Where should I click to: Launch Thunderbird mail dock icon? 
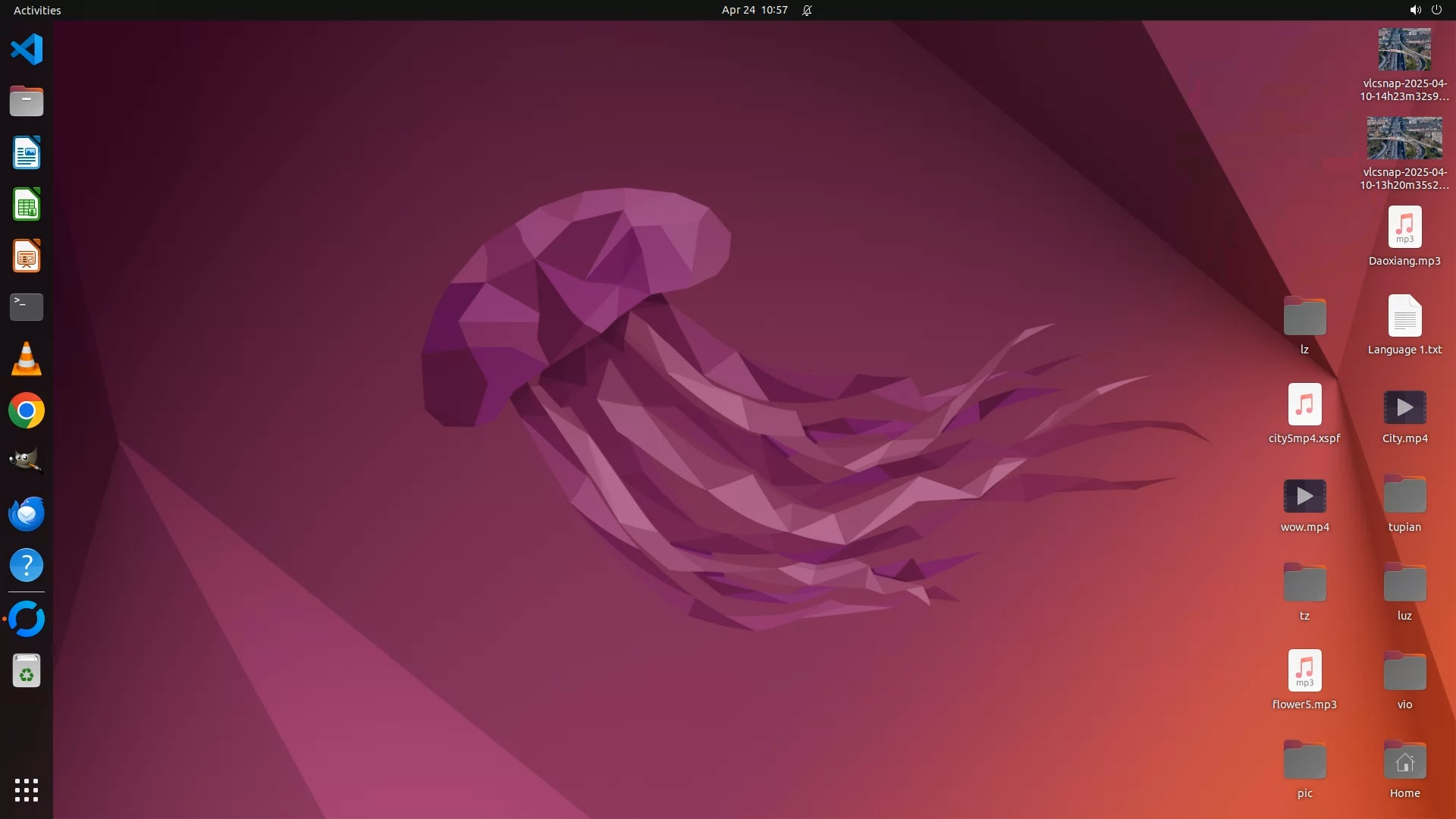pos(27,513)
